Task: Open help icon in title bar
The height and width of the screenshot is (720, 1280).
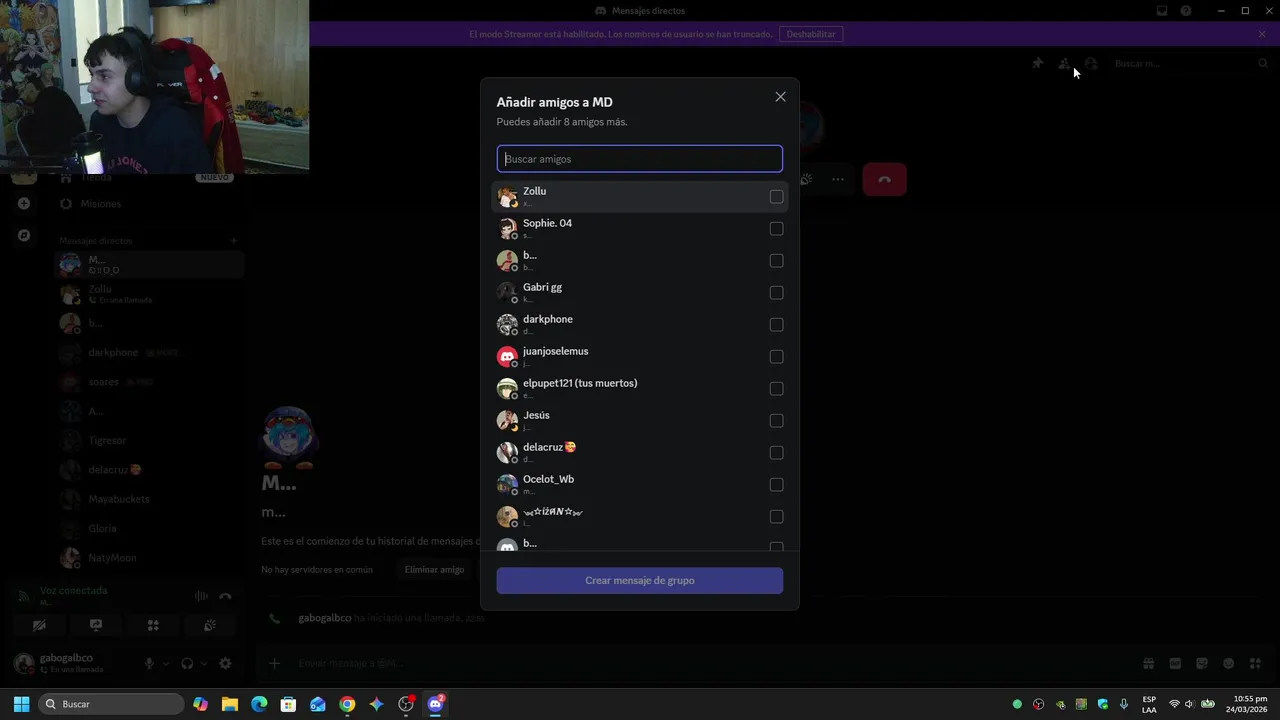Action: coord(1186,11)
